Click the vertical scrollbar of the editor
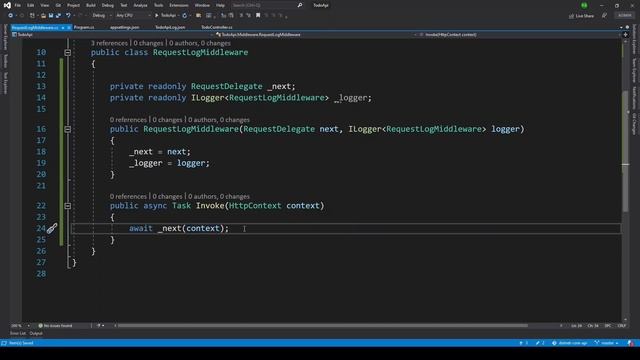Image resolution: width=640 pixels, height=360 pixels. click(625, 151)
